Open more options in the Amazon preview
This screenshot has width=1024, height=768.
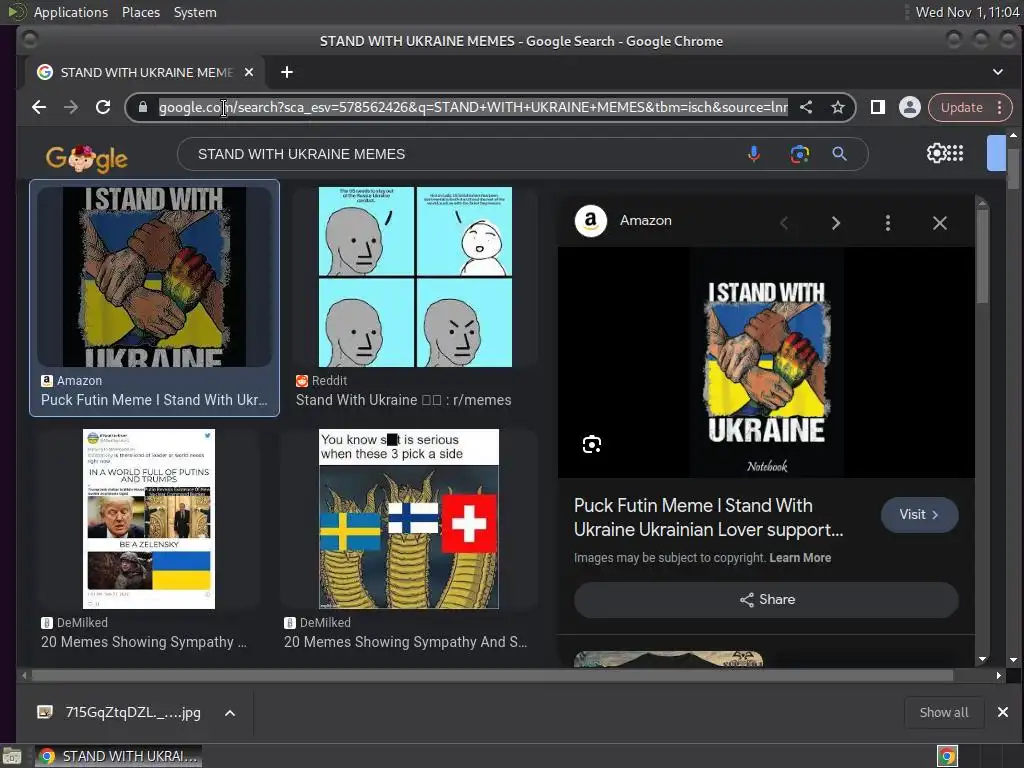pos(888,223)
